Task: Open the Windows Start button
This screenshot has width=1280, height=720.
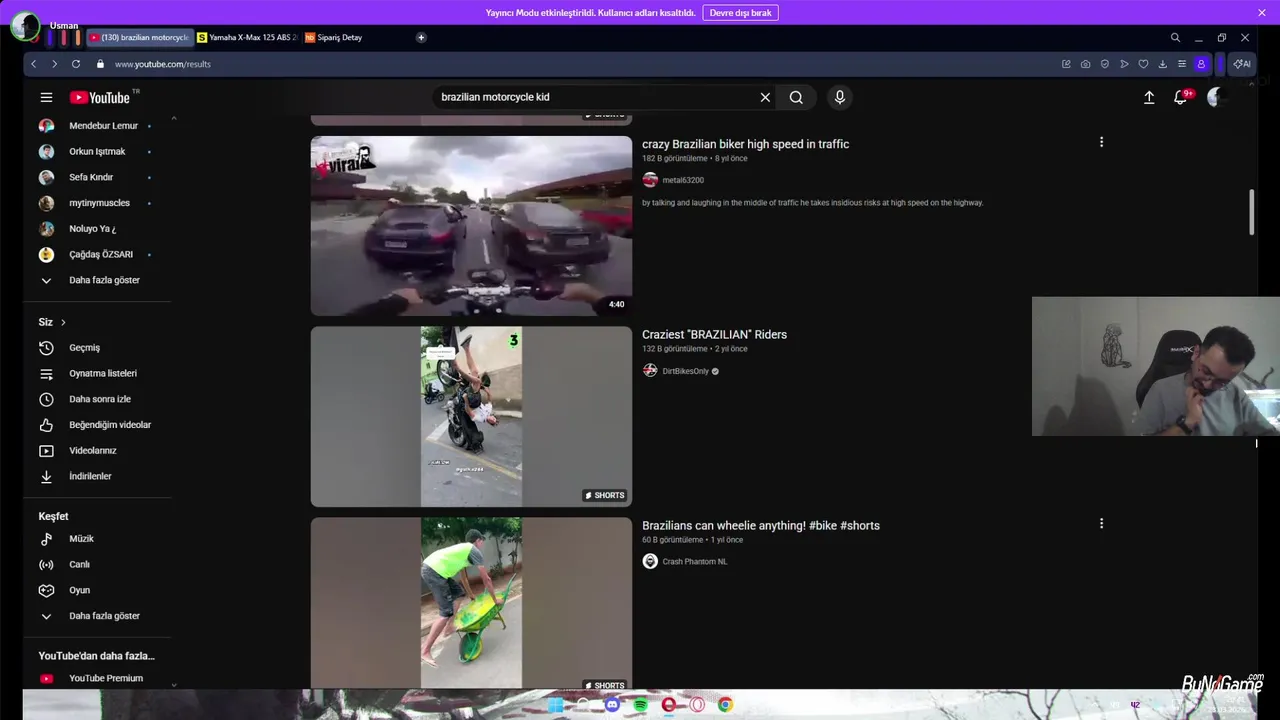Action: pyautogui.click(x=556, y=705)
